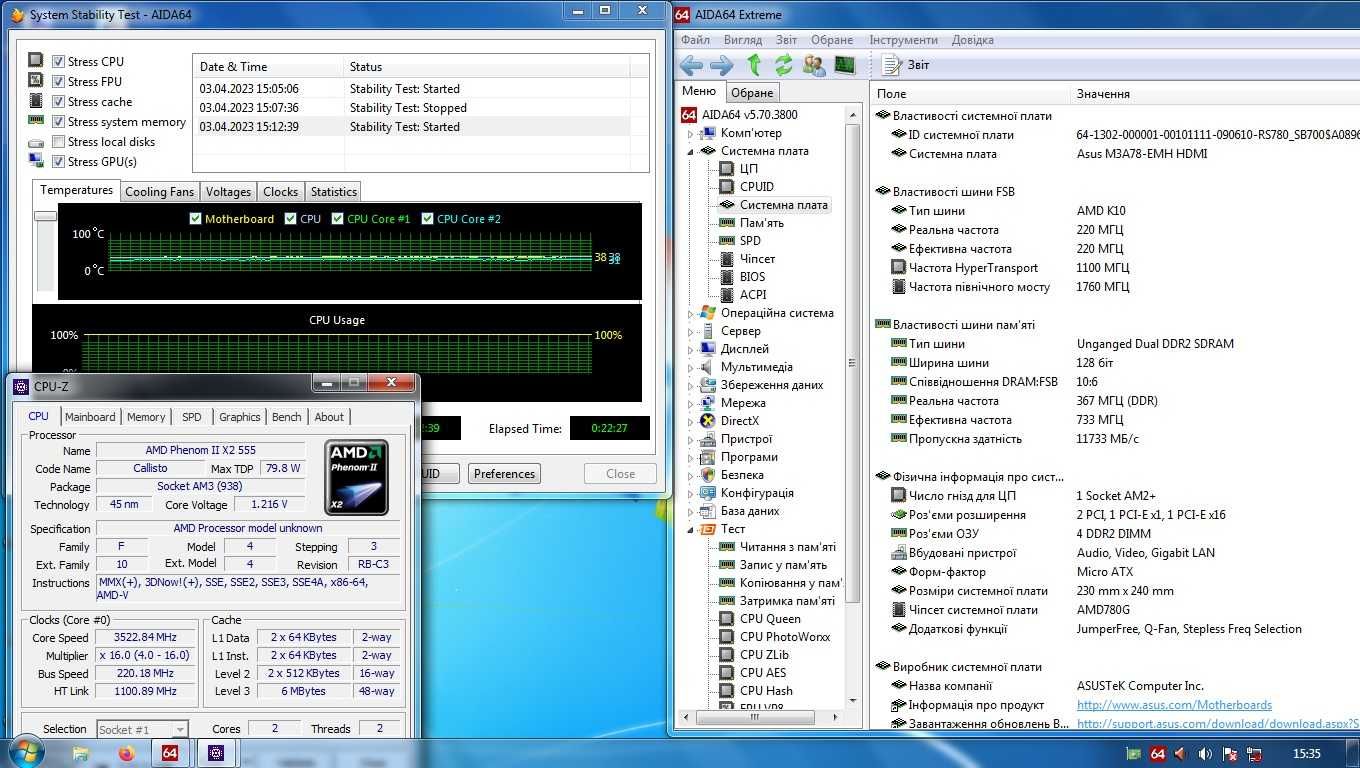Open the users icon in AIDA64 toolbar
Viewport: 1360px width, 768px height.
pos(814,65)
